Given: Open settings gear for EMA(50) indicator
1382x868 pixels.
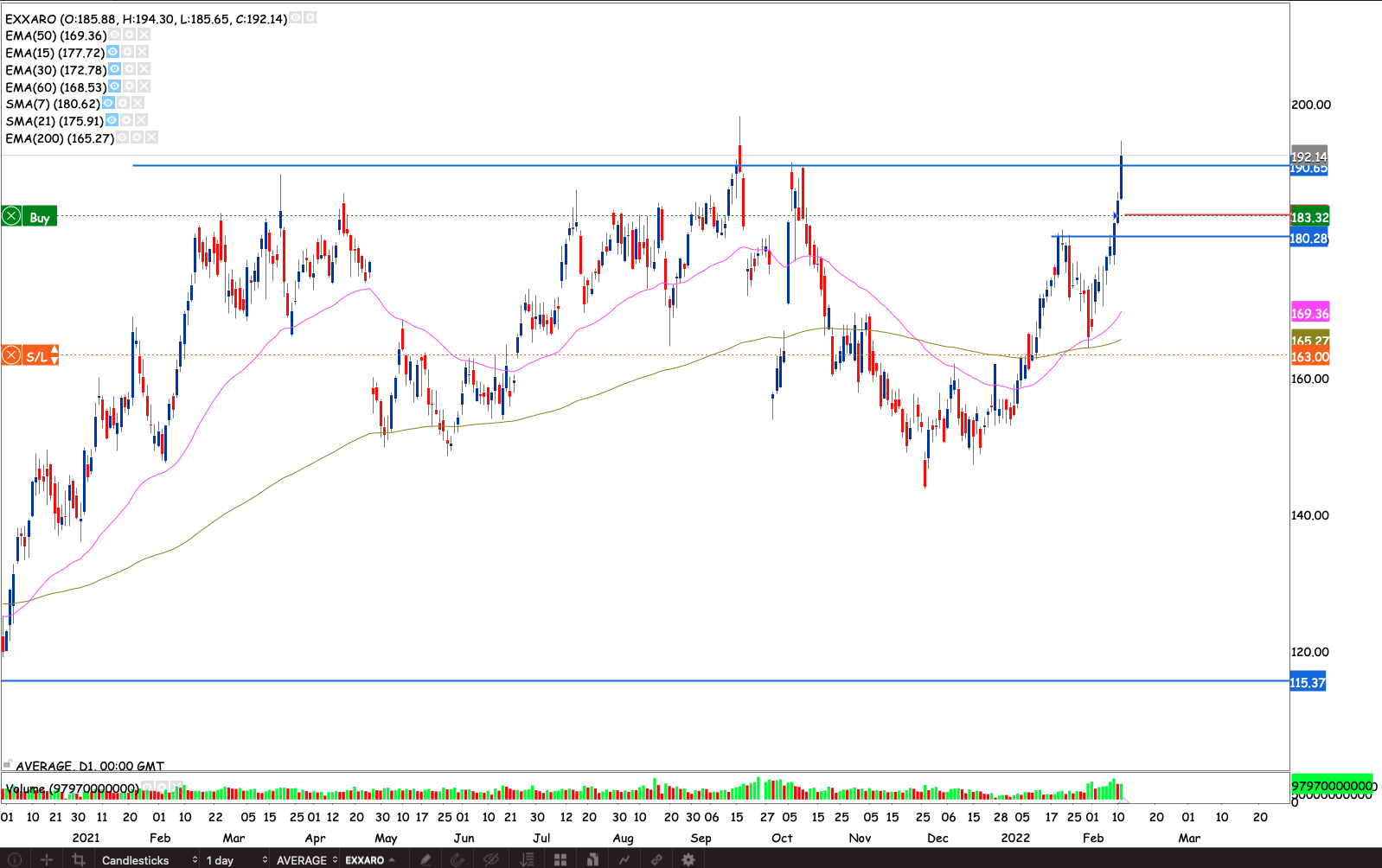Looking at the screenshot, I should [x=129, y=35].
